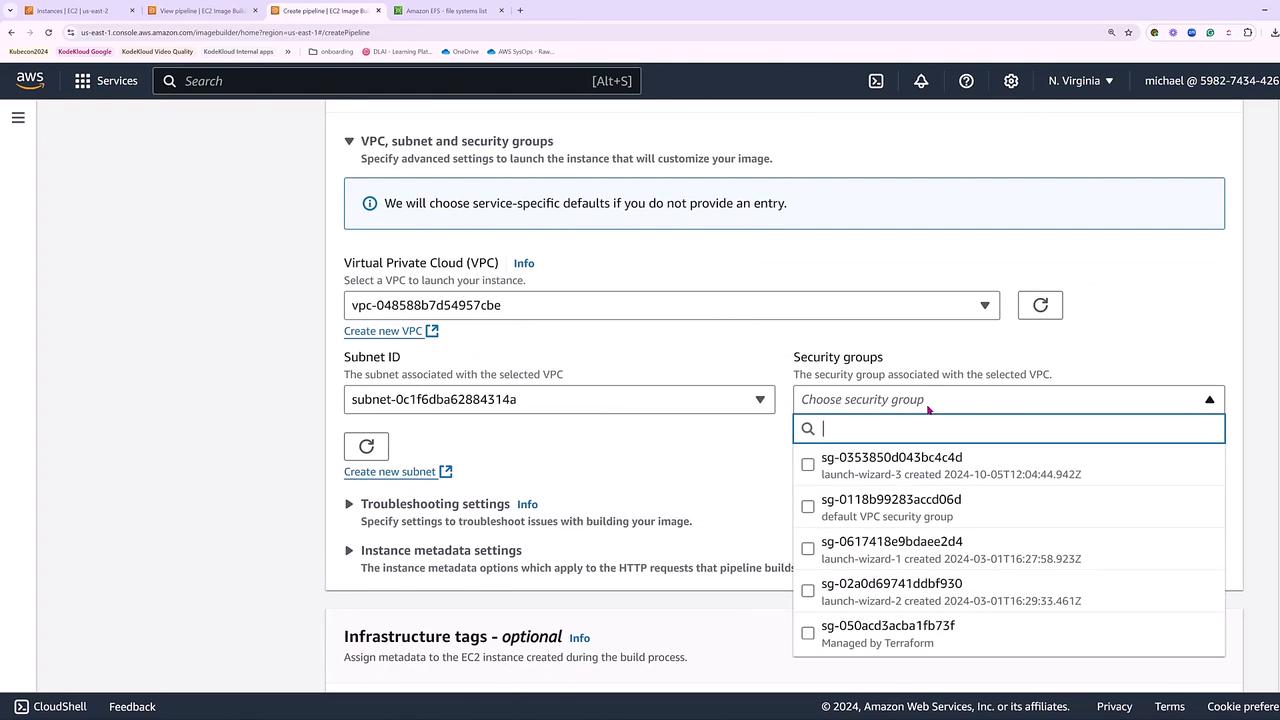Collapse VPC, subnet and security groups section

pos(349,141)
